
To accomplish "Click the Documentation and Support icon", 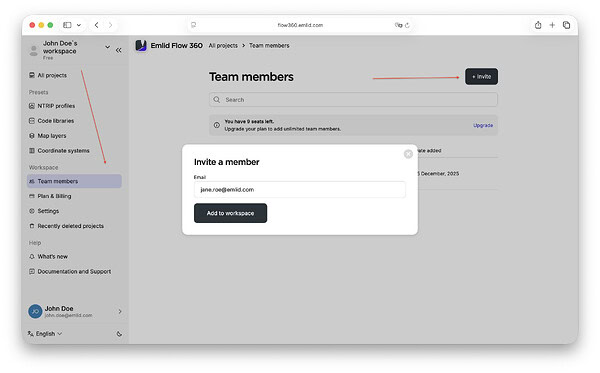I will tap(32, 272).
